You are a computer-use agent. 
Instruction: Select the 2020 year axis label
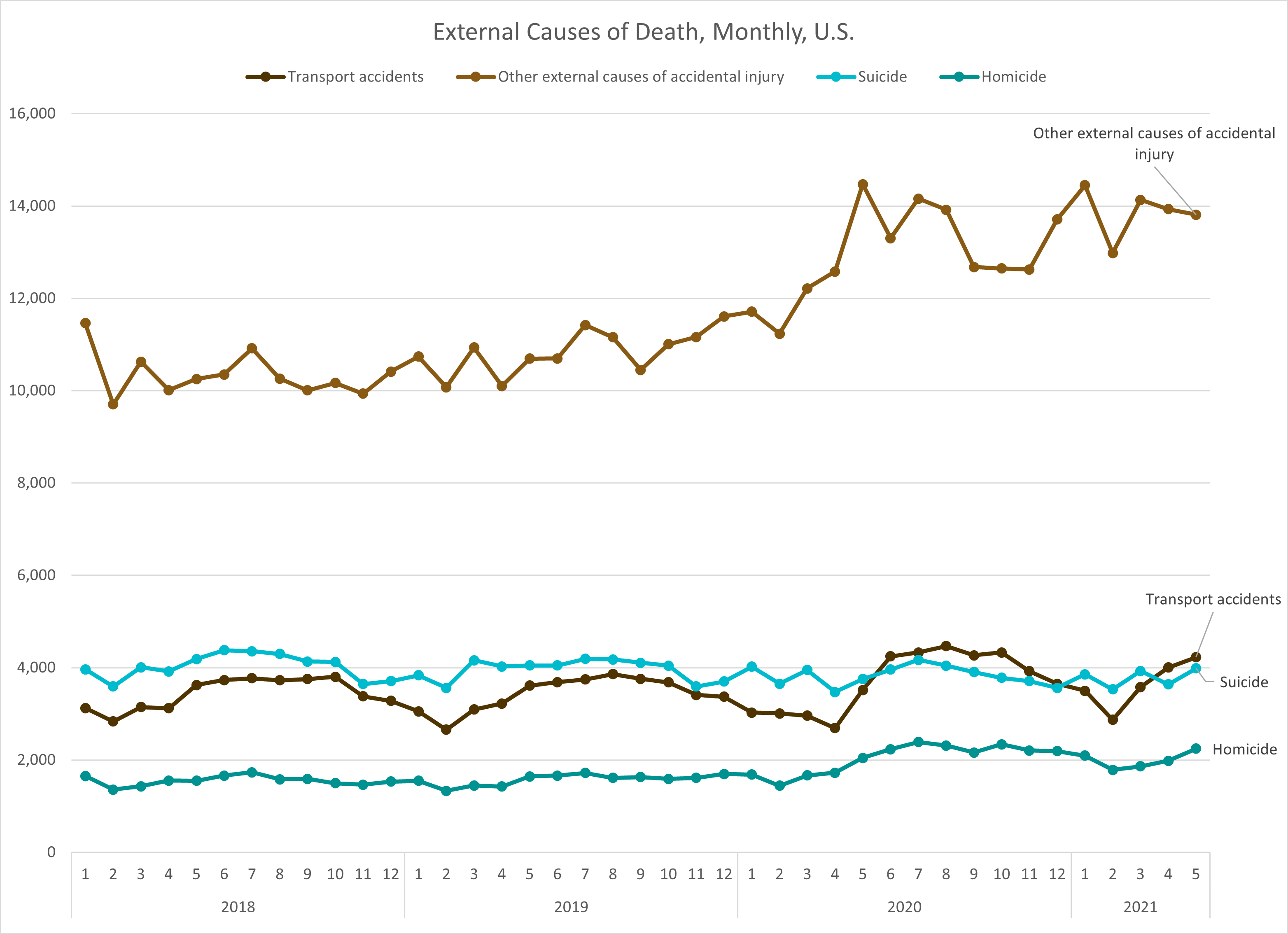pyautogui.click(x=904, y=907)
